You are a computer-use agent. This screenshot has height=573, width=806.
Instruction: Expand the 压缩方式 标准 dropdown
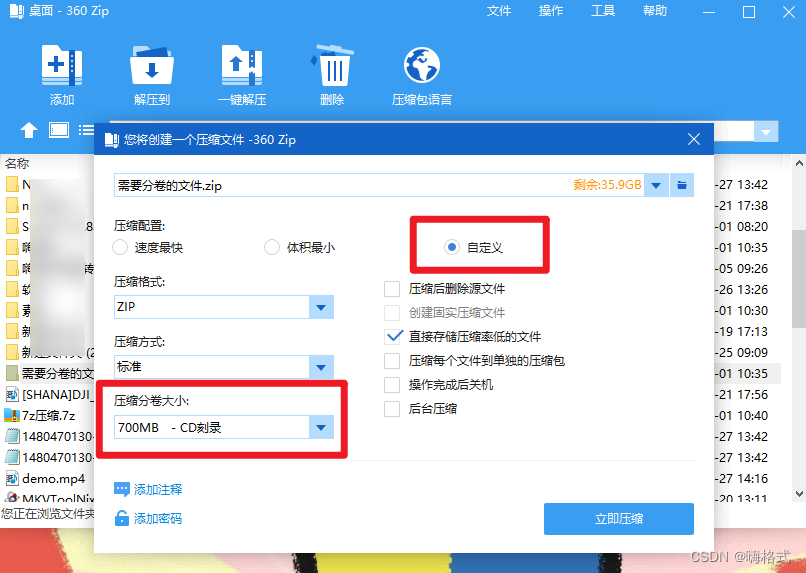point(321,367)
